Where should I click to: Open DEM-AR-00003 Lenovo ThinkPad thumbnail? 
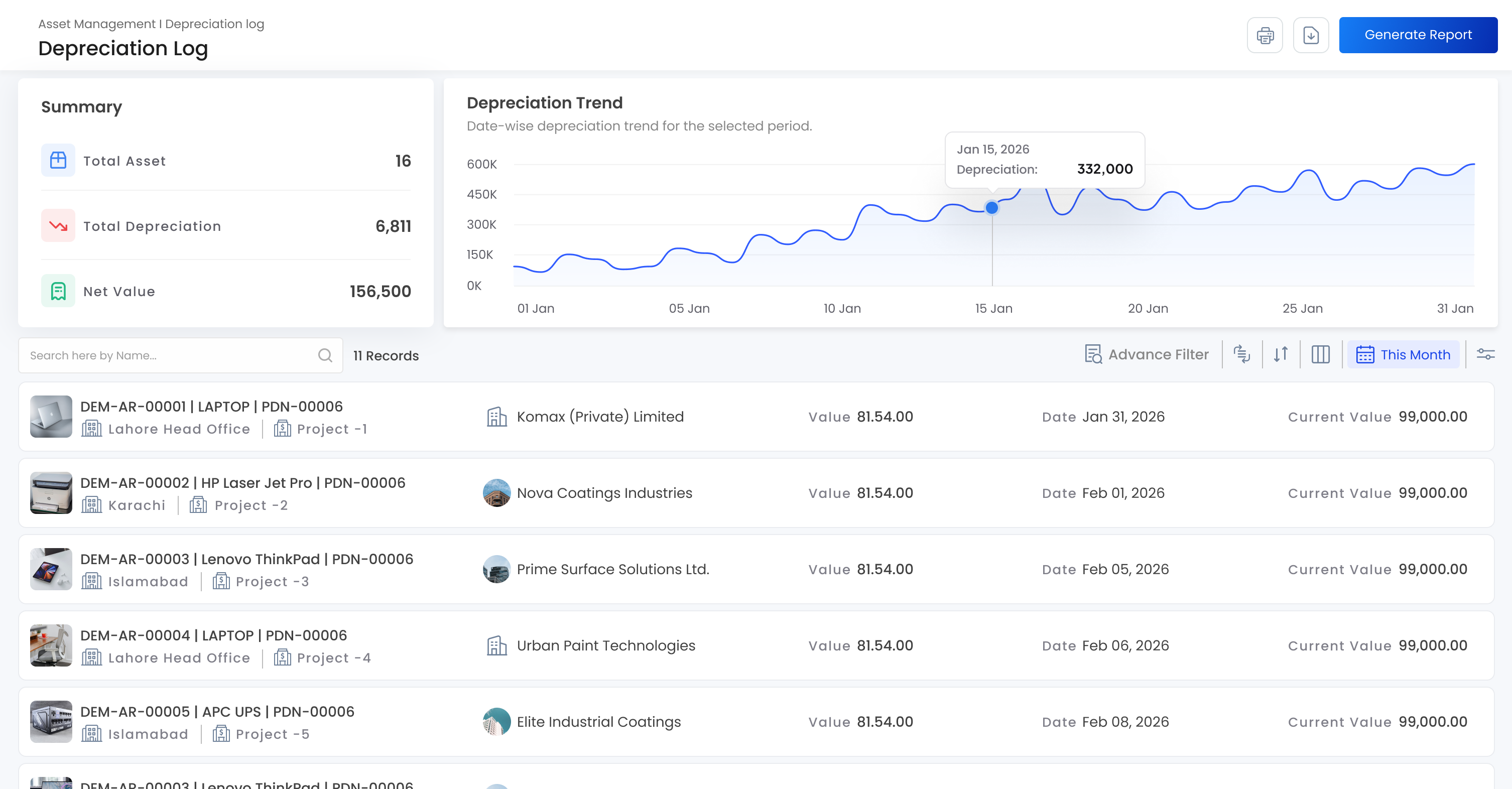(51, 569)
